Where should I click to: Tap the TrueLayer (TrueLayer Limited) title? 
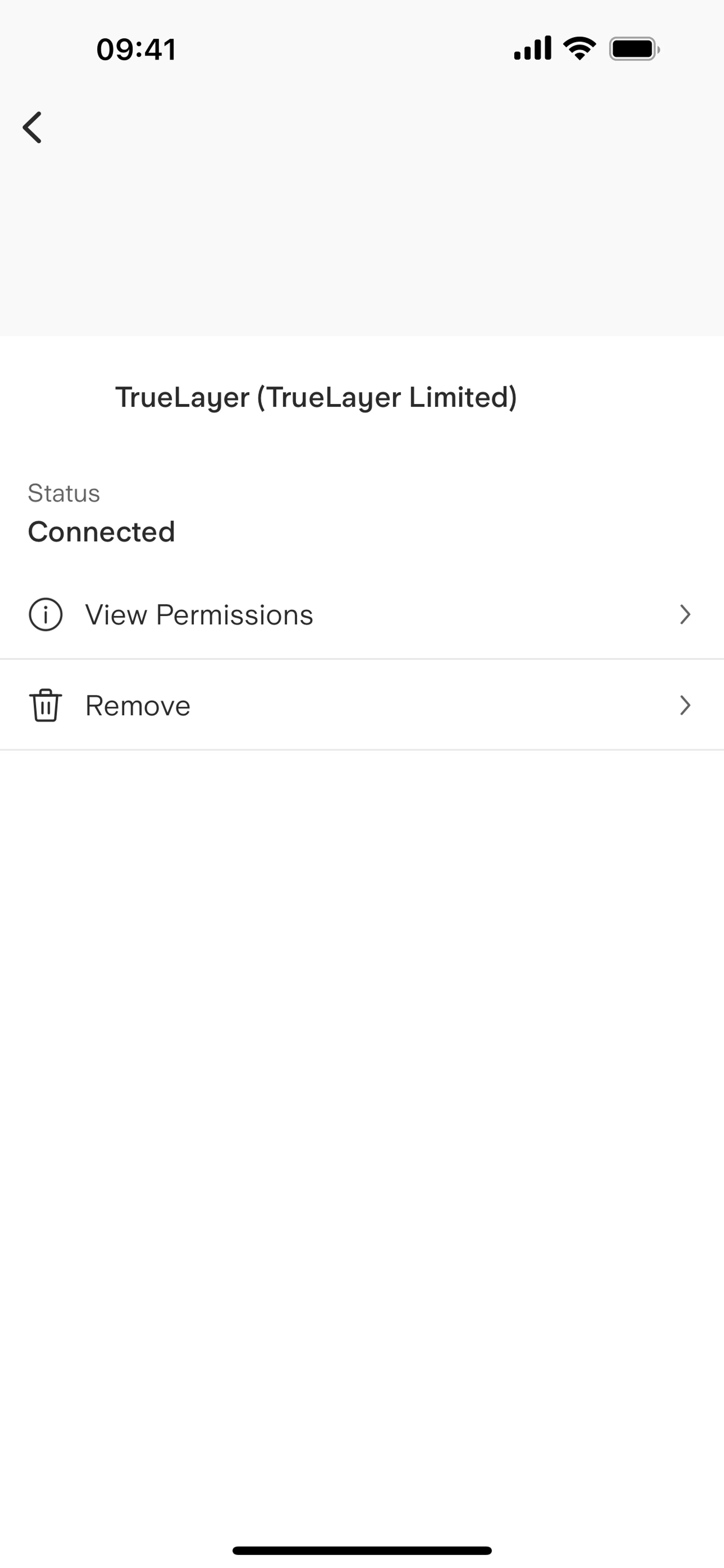click(316, 398)
